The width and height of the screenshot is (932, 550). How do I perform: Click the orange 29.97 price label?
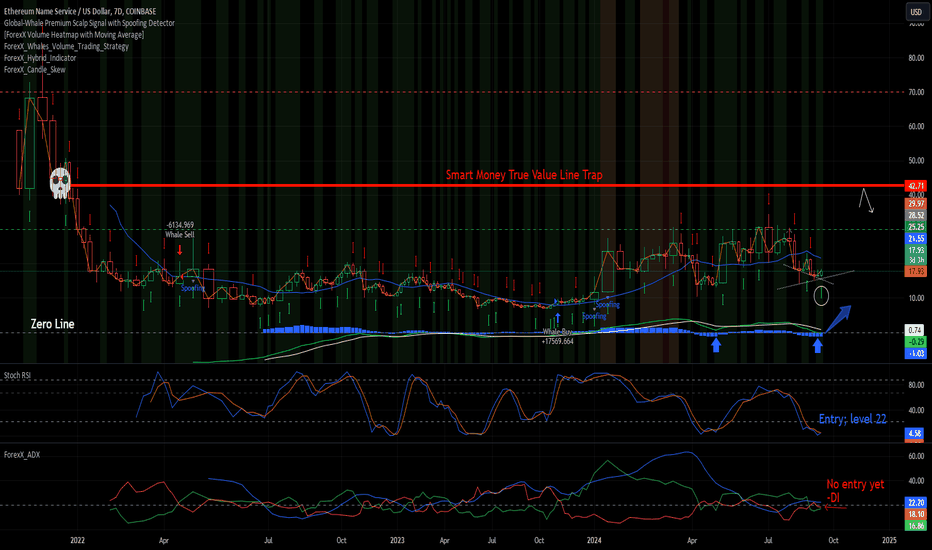915,204
